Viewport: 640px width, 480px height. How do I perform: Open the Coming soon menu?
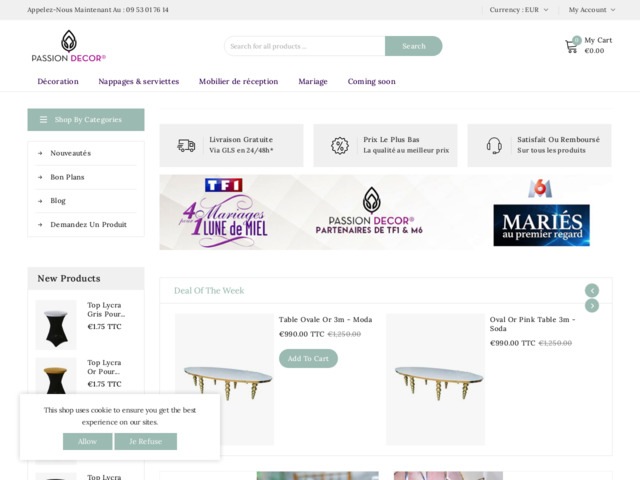pyautogui.click(x=371, y=81)
